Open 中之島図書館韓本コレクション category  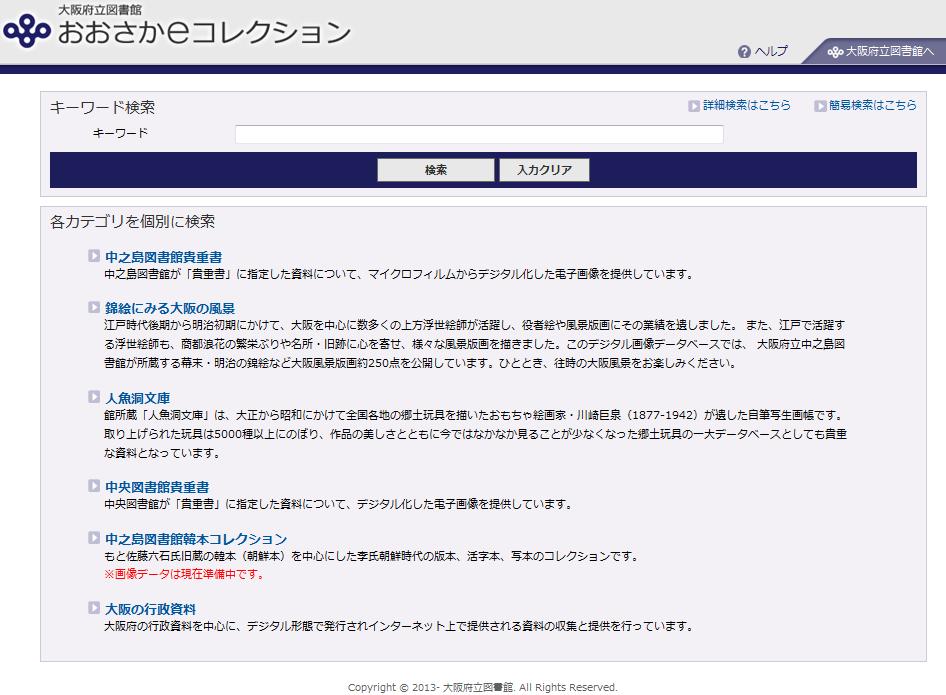tap(195, 539)
